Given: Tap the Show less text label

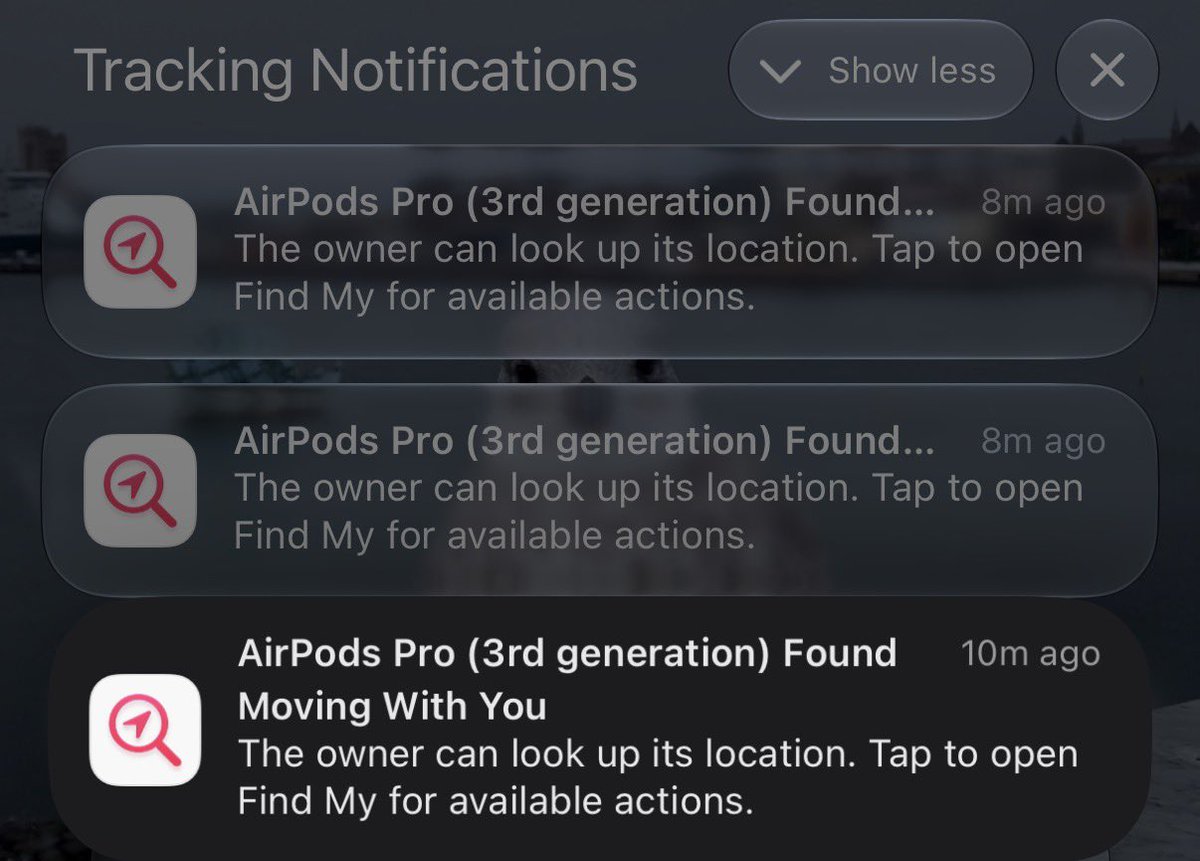Looking at the screenshot, I should pos(912,71).
